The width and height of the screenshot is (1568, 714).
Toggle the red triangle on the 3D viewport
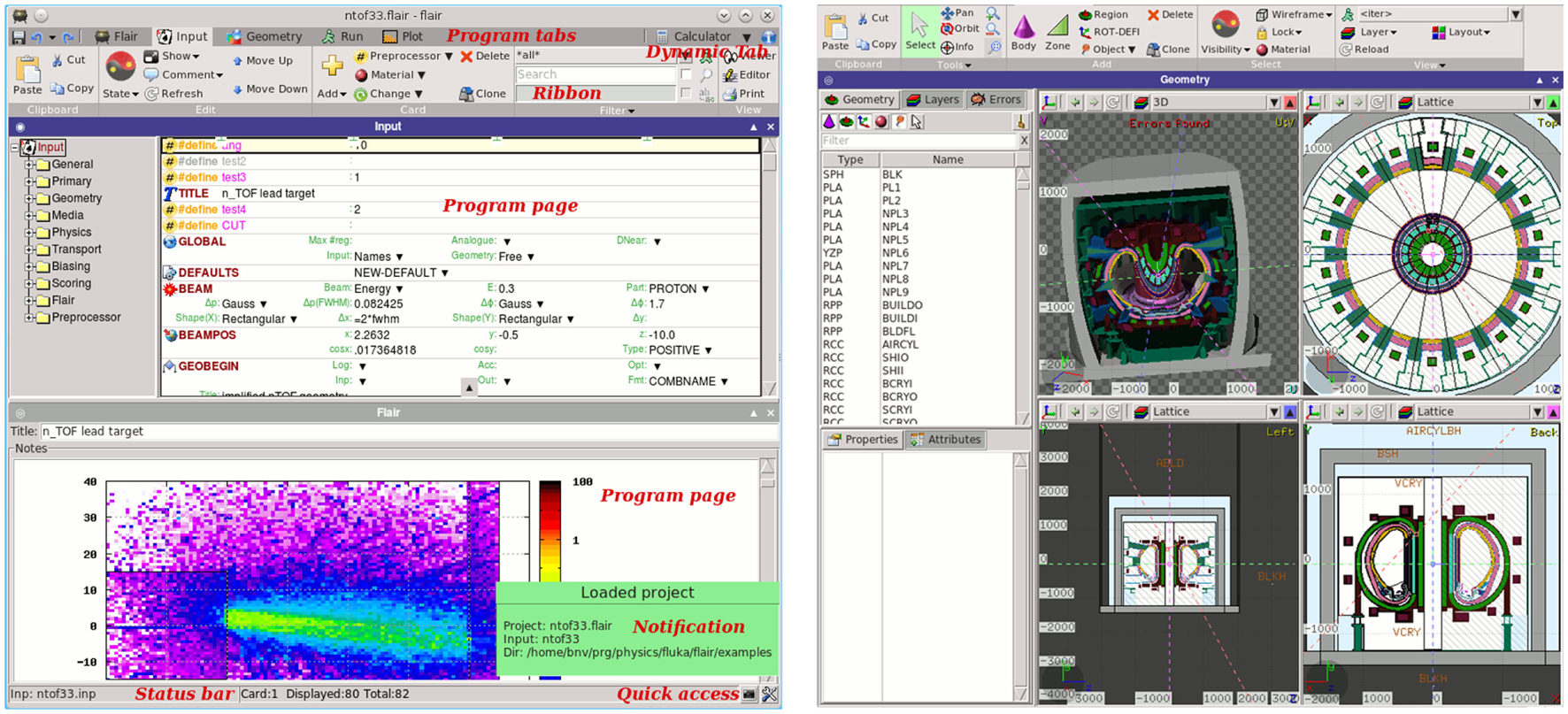[x=1290, y=103]
